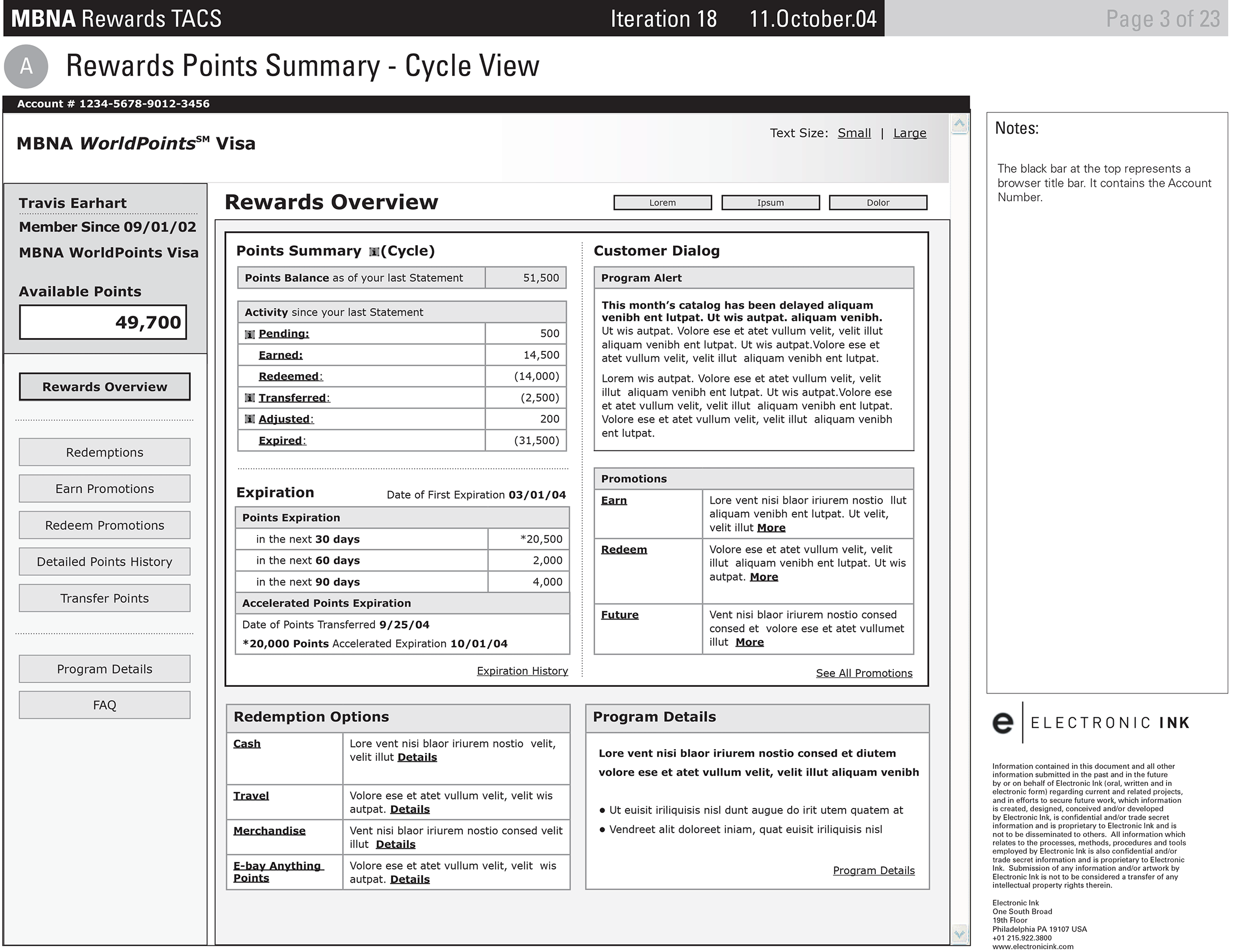Image resolution: width=1235 pixels, height=952 pixels.
Task: Open the FAQ sidebar button
Action: [105, 705]
